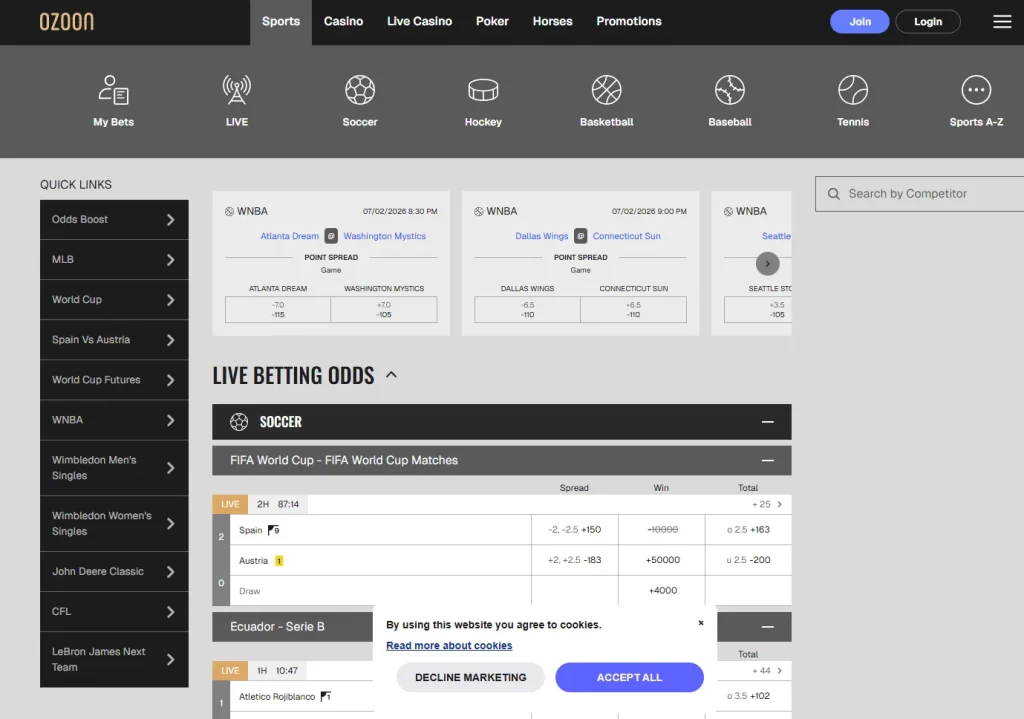Open the WNBA quick link
The width and height of the screenshot is (1024, 719).
tap(114, 421)
